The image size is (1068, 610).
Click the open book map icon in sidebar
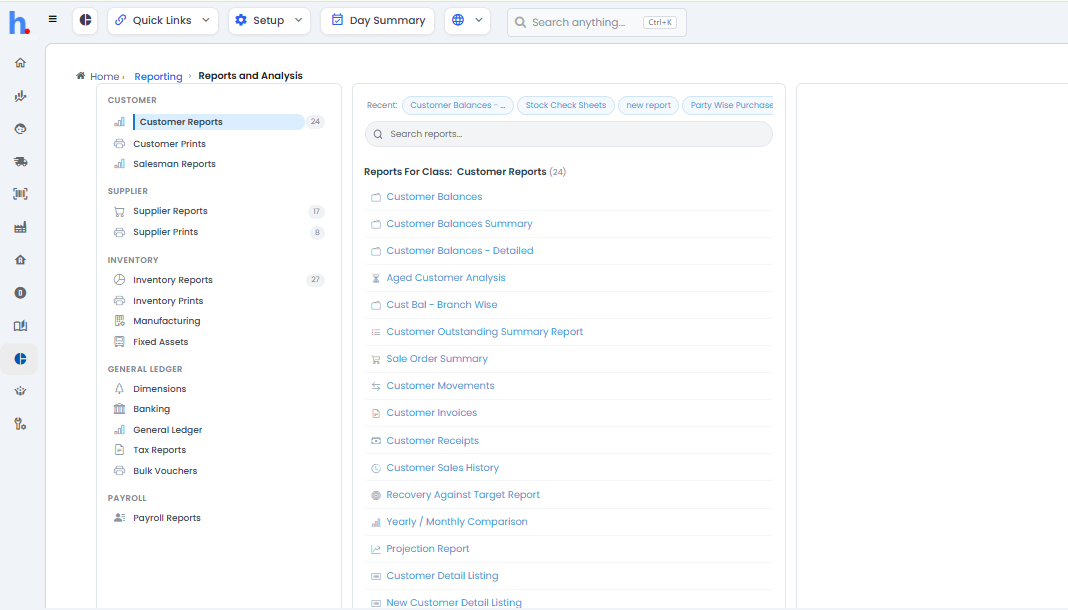click(x=20, y=325)
